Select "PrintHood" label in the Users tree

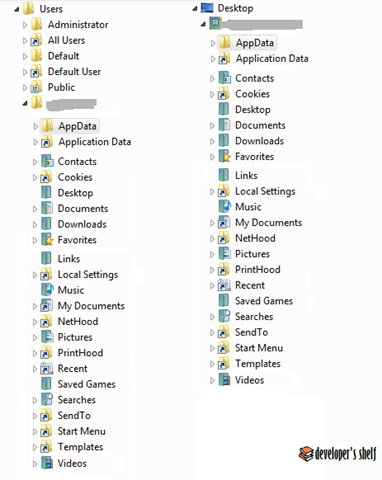tap(80, 353)
